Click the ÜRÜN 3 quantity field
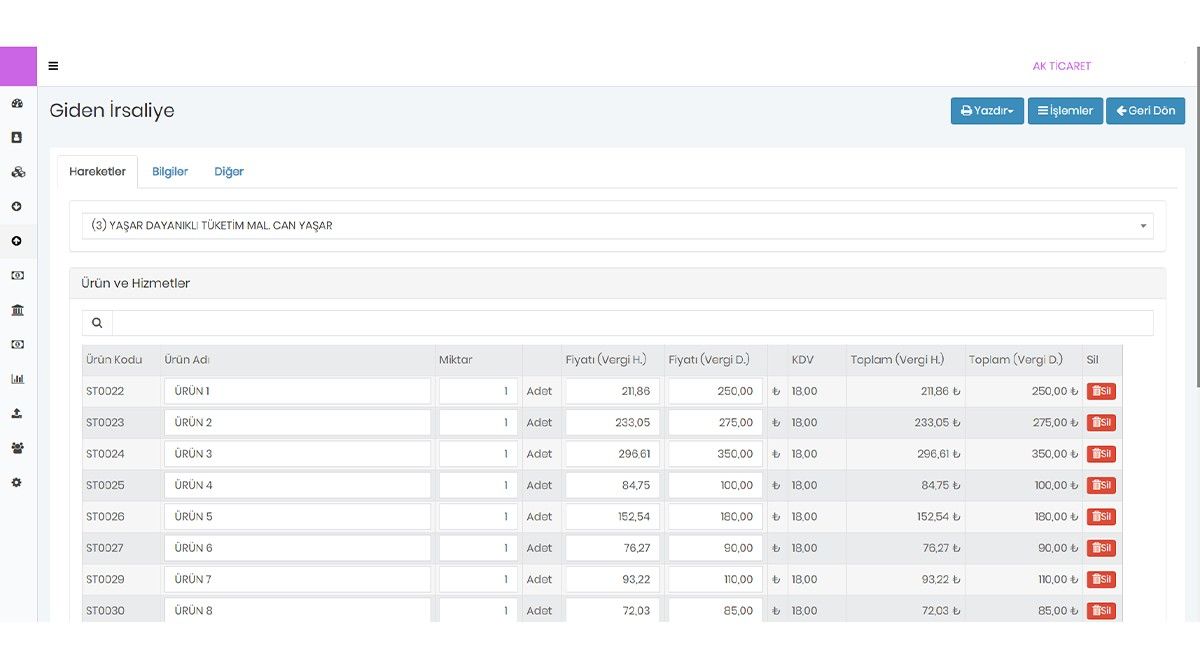The width and height of the screenshot is (1200, 653). pyautogui.click(x=478, y=454)
